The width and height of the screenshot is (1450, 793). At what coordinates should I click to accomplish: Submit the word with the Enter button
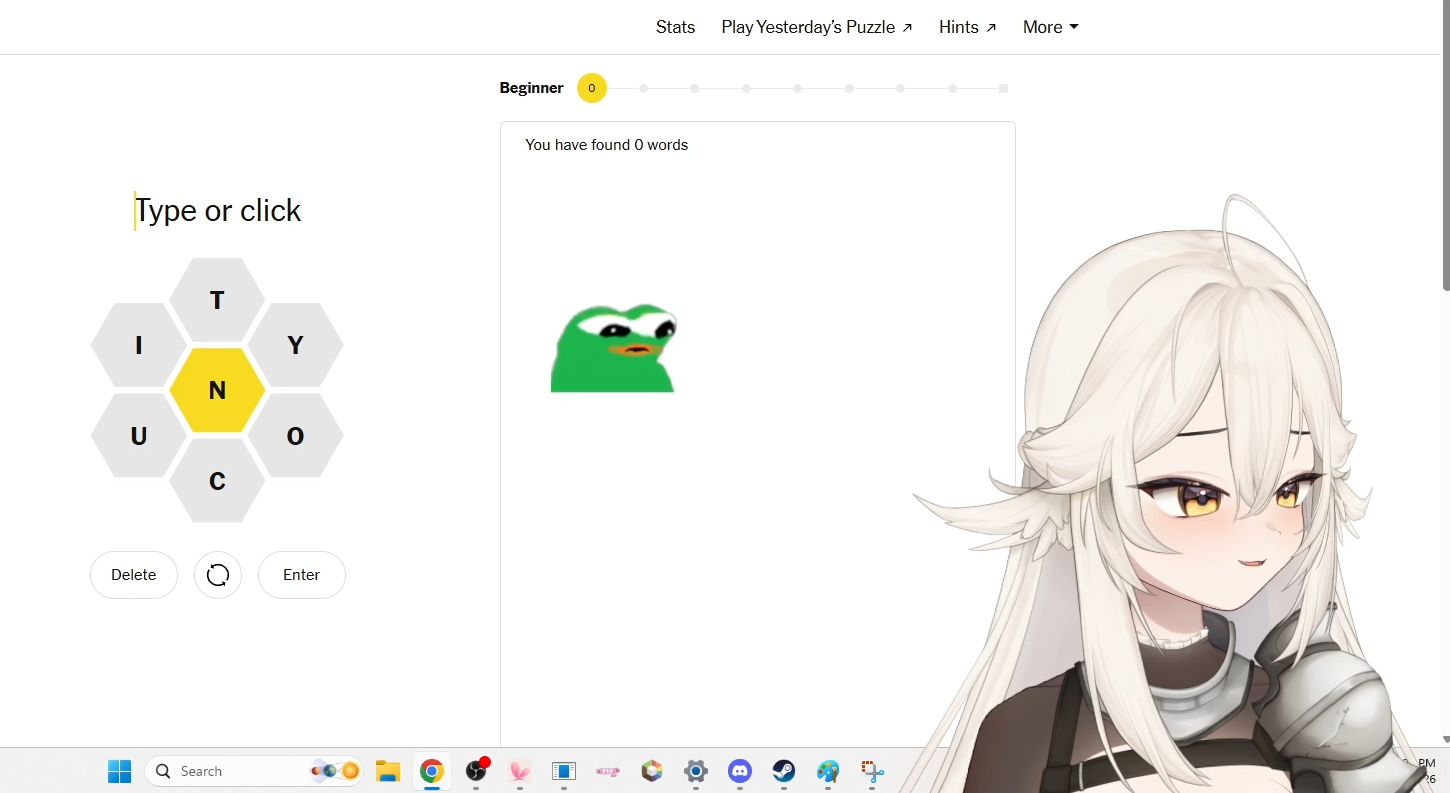(302, 575)
